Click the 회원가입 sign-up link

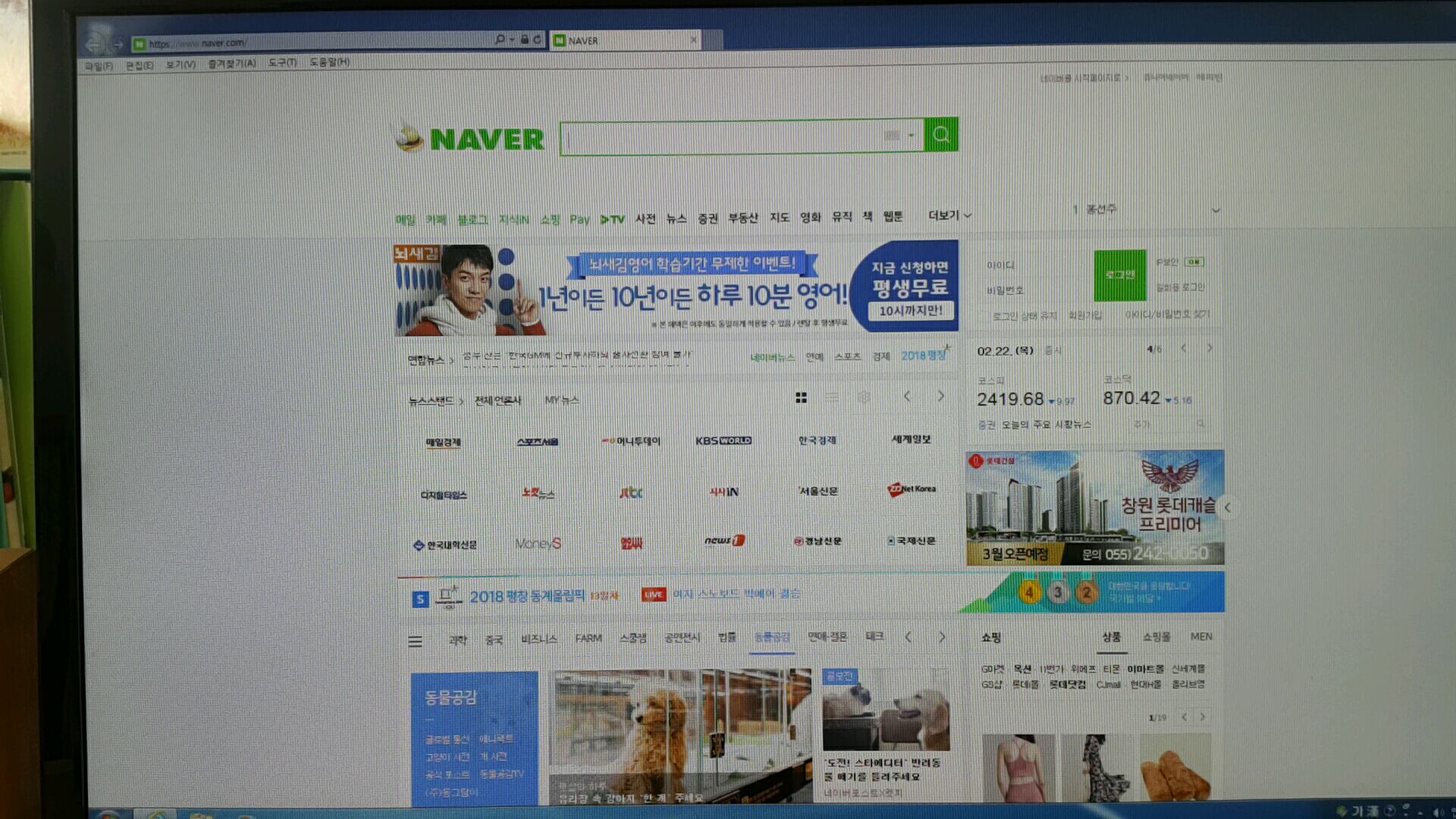click(1084, 315)
